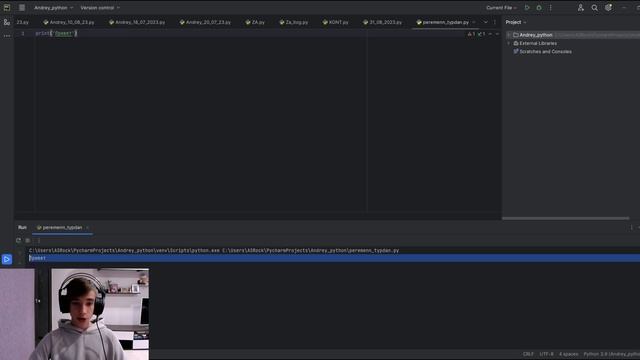Open editor tab options menu
The height and width of the screenshot is (360, 640).
[x=495, y=22]
